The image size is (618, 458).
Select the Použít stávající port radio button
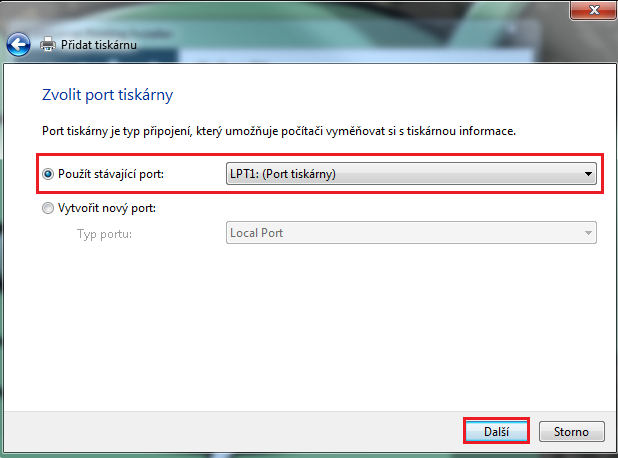pyautogui.click(x=48, y=174)
